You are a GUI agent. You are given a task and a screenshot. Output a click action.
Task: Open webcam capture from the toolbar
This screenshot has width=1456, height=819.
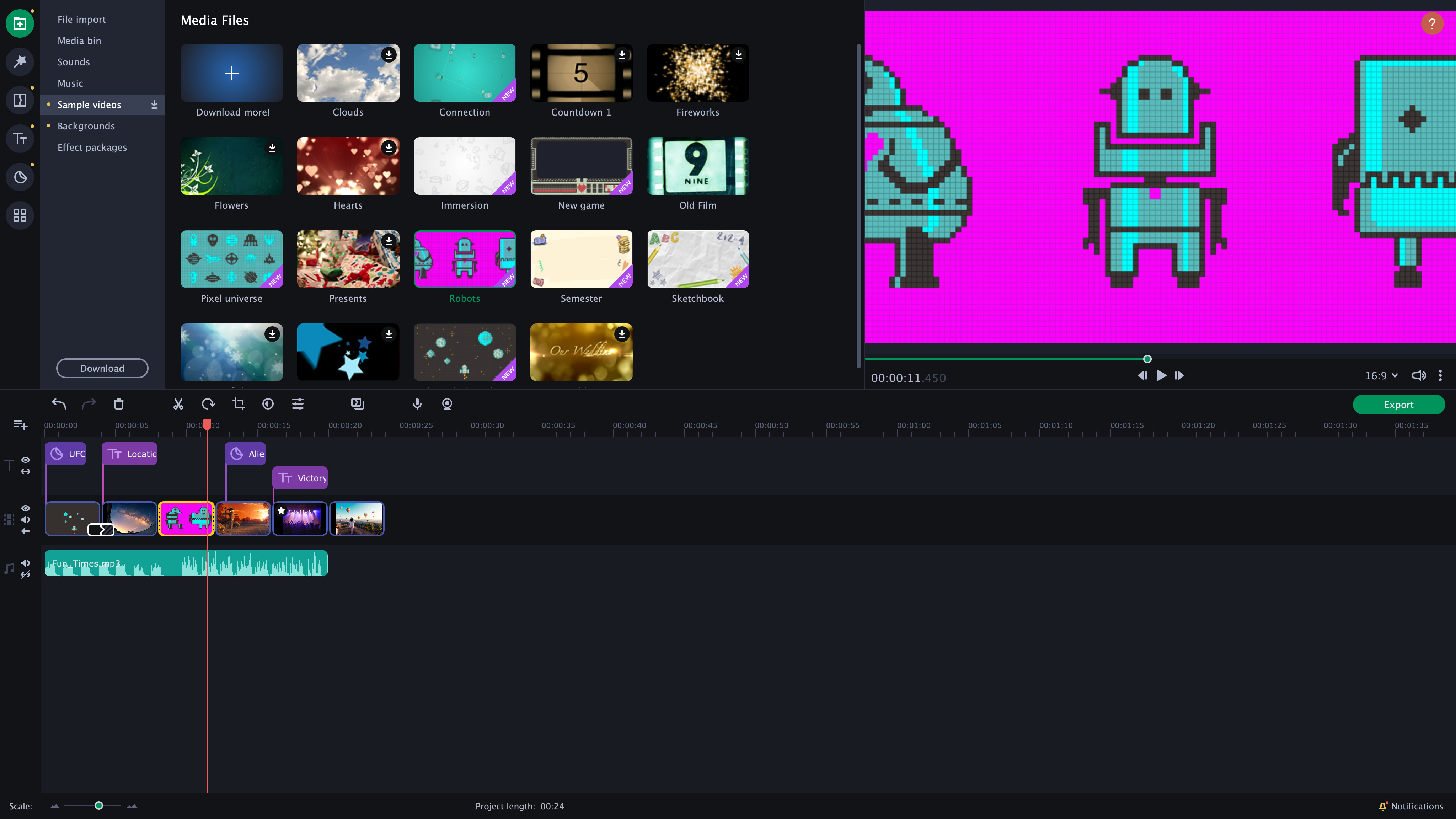click(446, 404)
